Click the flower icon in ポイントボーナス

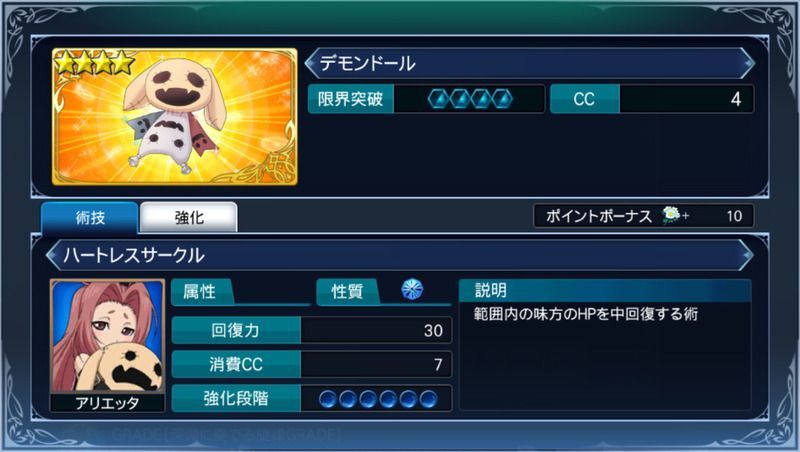[671, 215]
